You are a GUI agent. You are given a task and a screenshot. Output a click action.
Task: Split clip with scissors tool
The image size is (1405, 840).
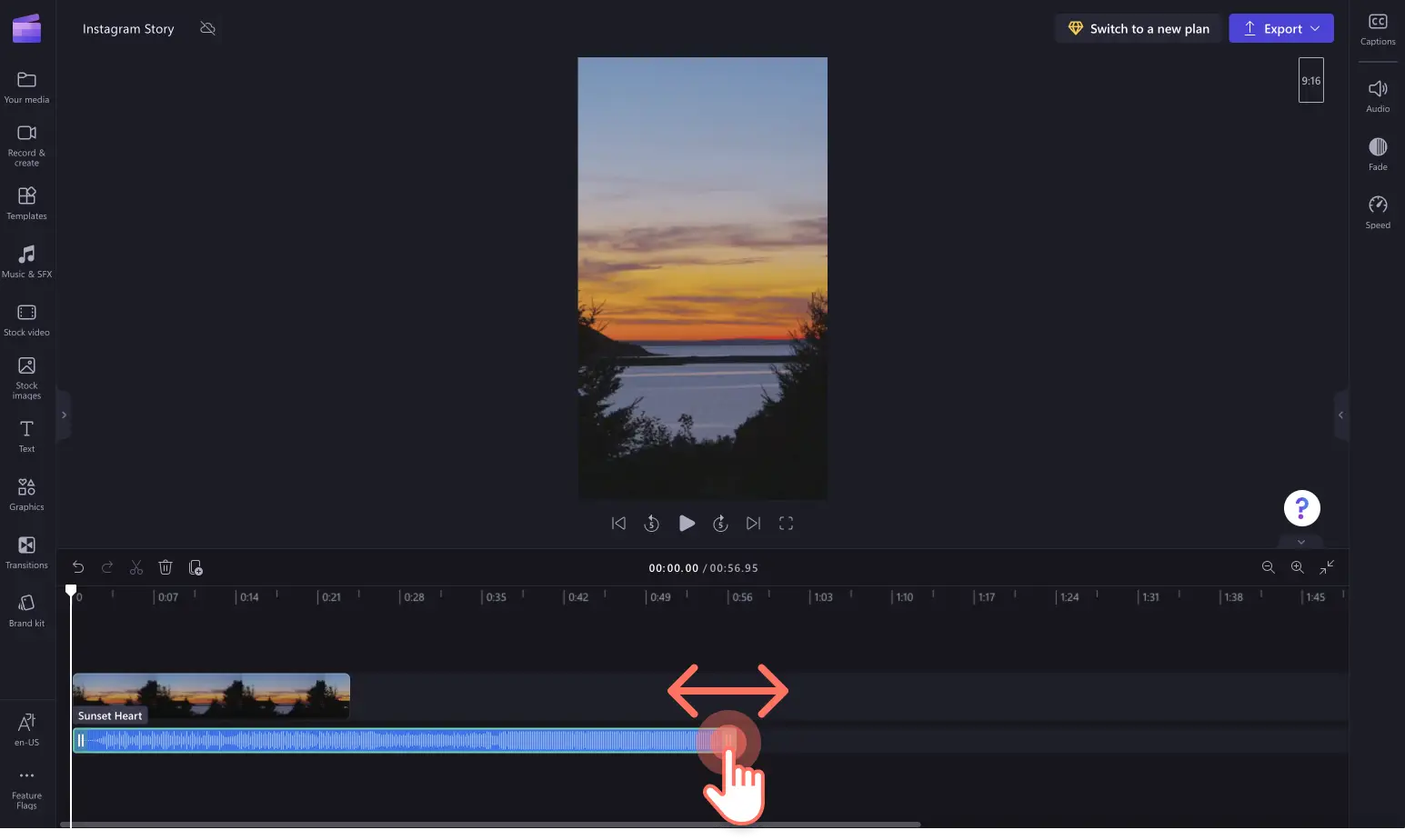(136, 567)
